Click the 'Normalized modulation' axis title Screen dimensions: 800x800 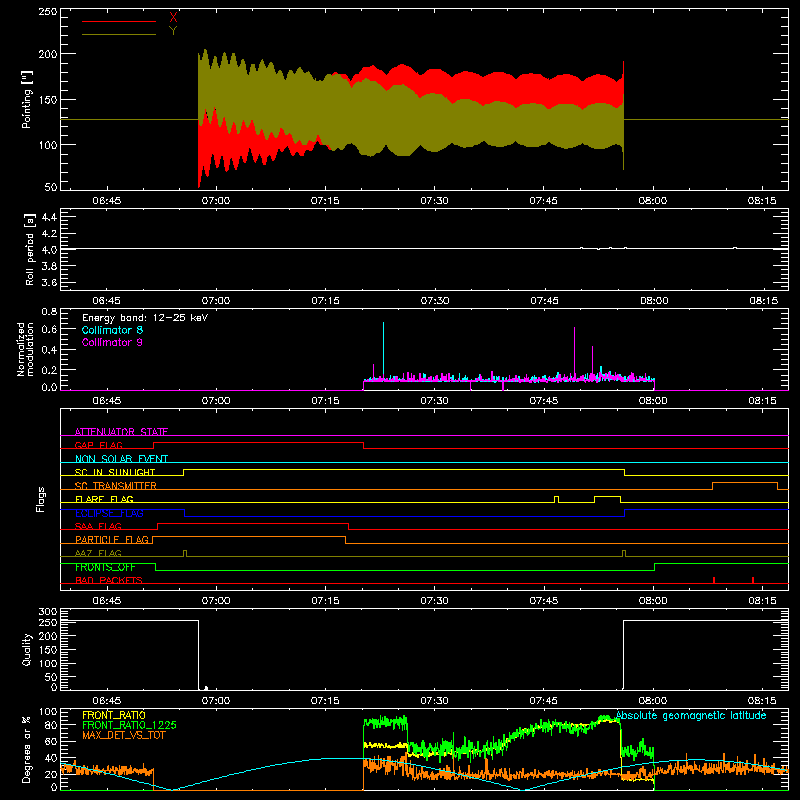(25, 349)
